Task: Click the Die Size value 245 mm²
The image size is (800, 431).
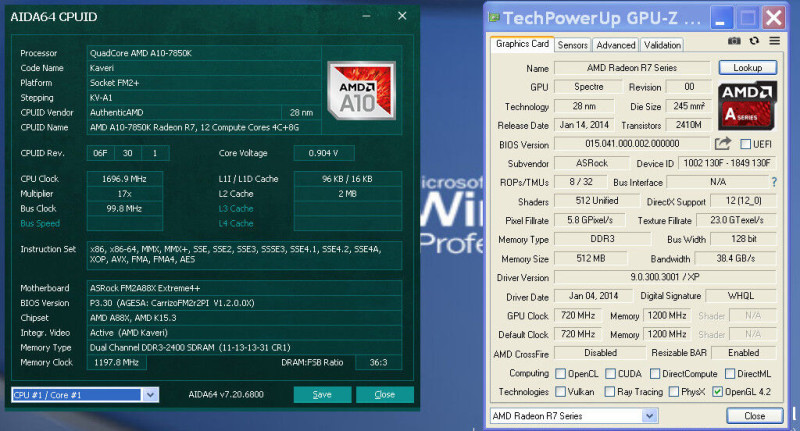Action: [x=689, y=106]
